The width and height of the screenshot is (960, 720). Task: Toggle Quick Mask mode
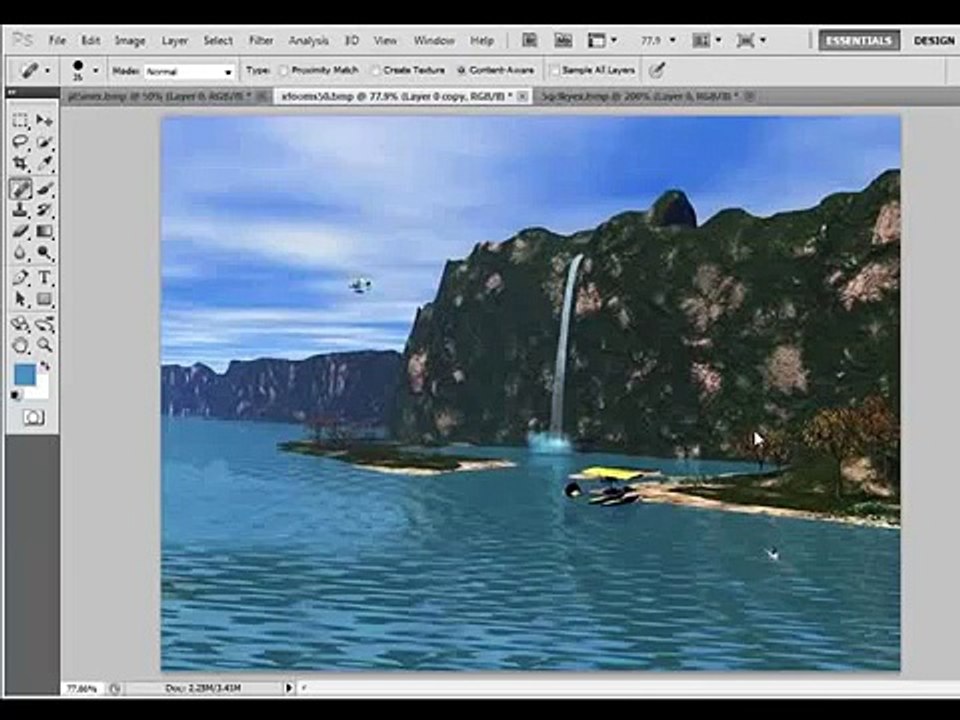tap(33, 418)
